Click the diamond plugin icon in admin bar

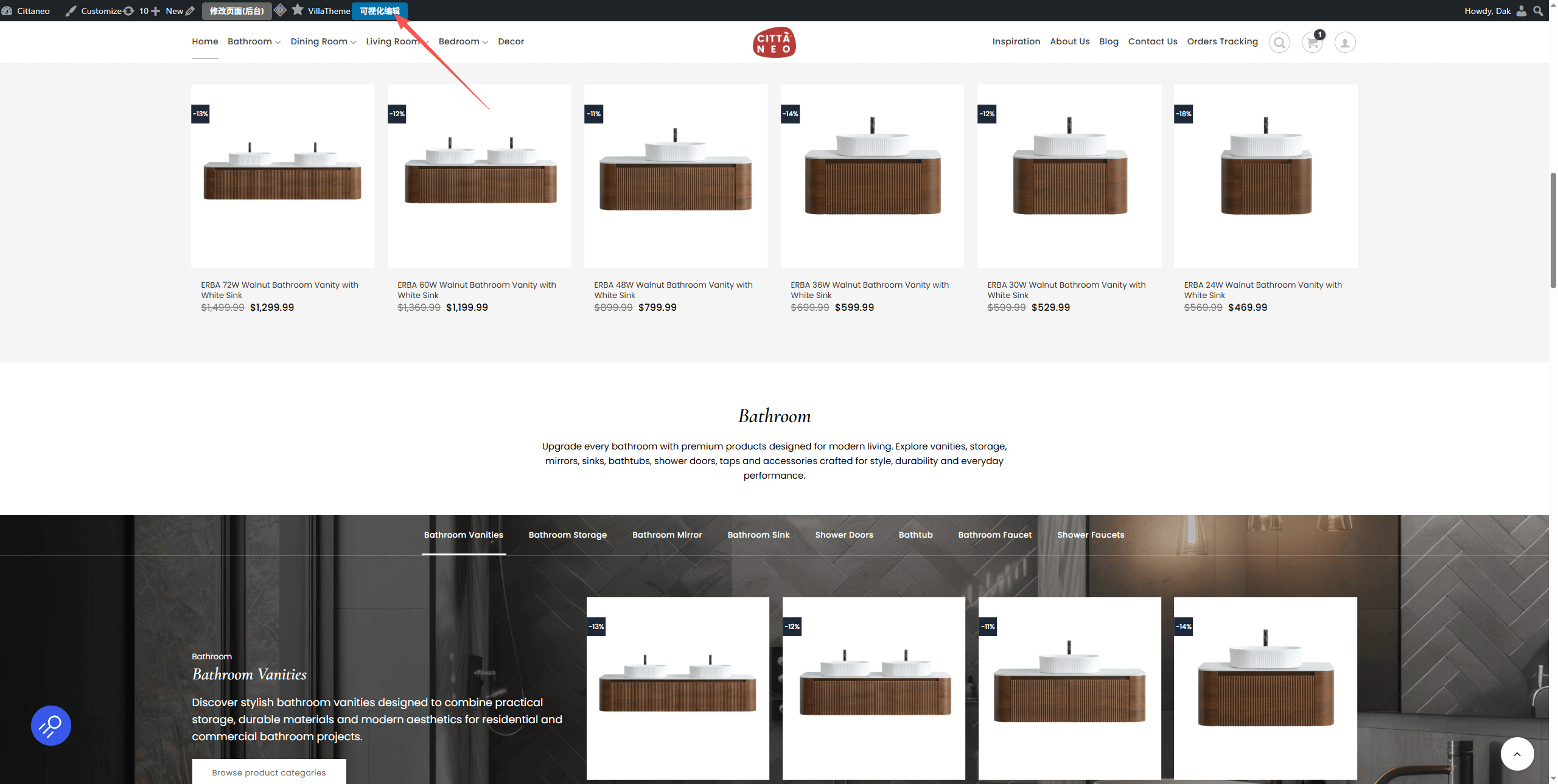tap(280, 10)
